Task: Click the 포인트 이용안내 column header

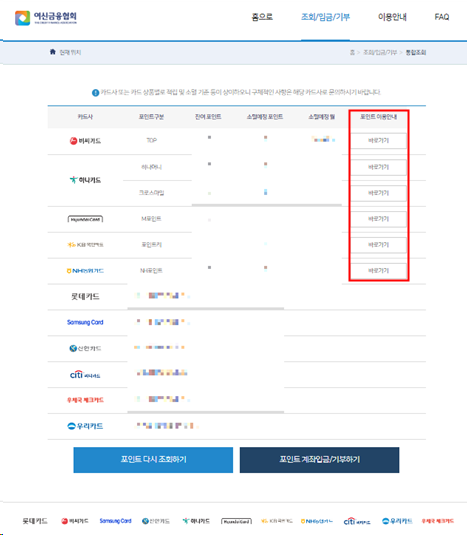Action: coord(379,117)
